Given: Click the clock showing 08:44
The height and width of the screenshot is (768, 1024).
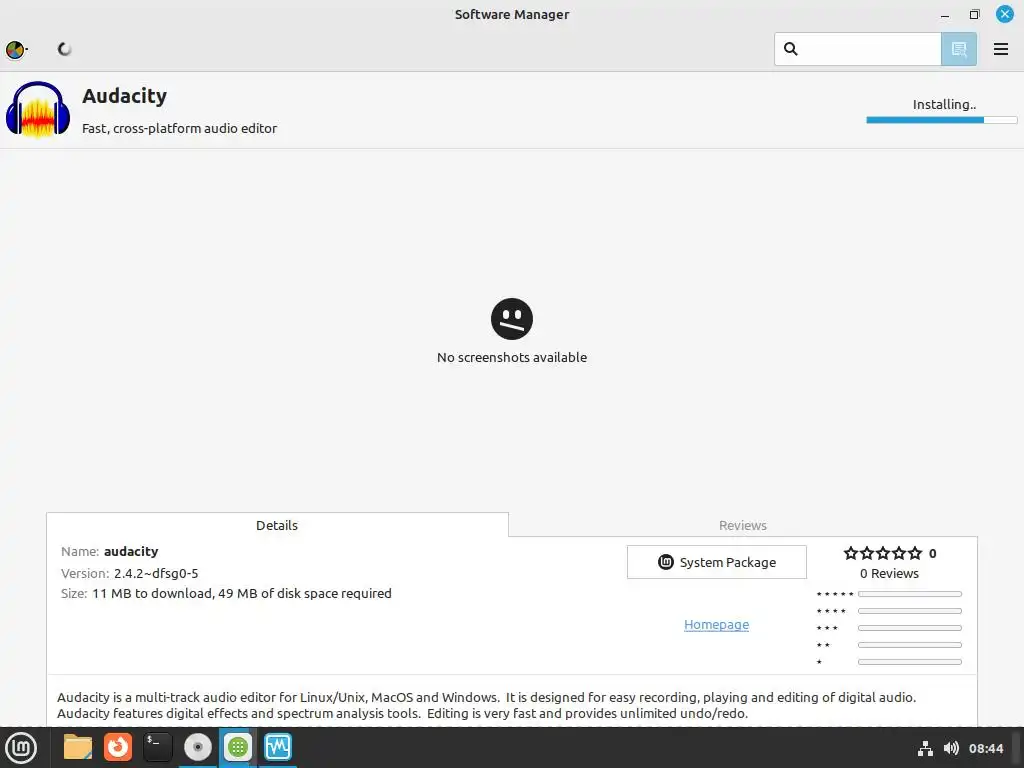Looking at the screenshot, I should tap(985, 748).
